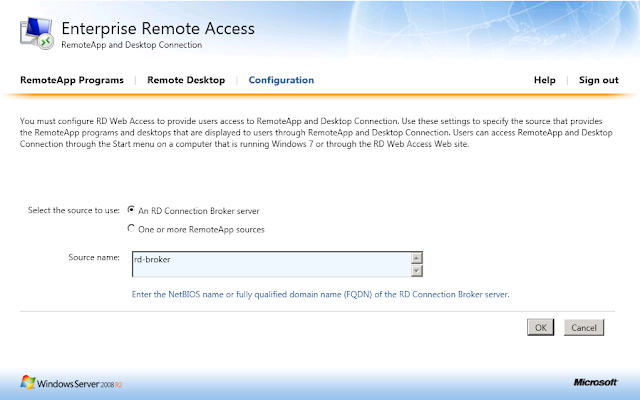This screenshot has height=400, width=640.
Task: Click the Source name scroll down arrow
Action: tap(416, 271)
